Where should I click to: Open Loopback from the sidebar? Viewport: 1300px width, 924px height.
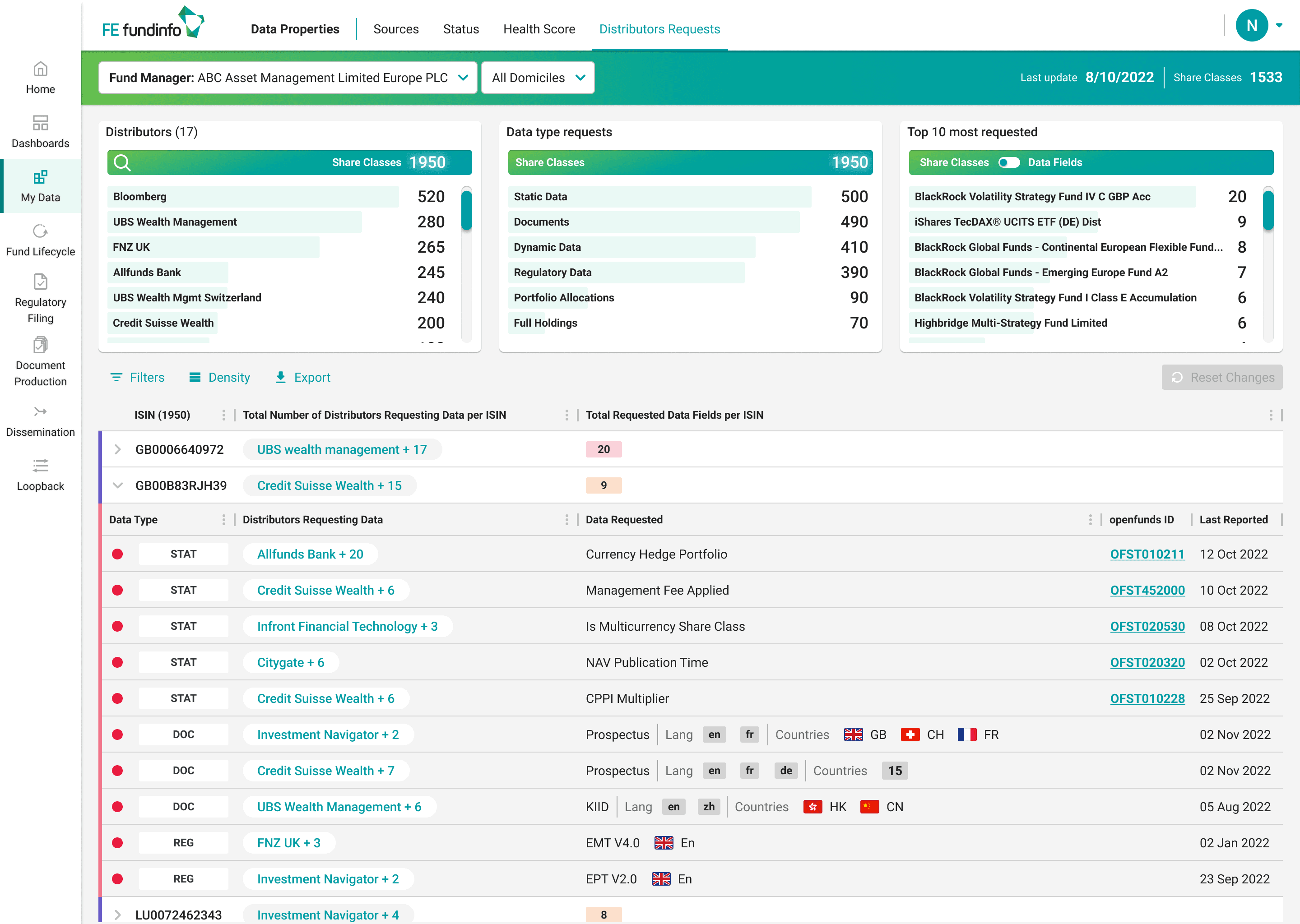pos(40,475)
